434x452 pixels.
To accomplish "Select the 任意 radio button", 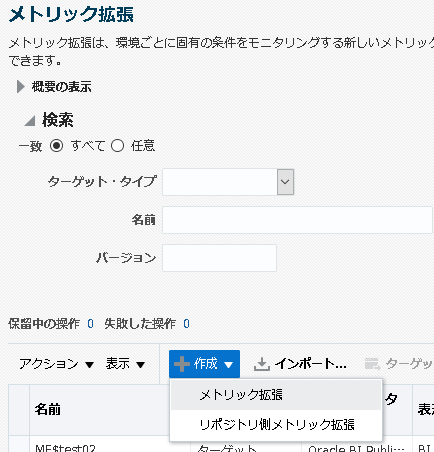I will (117, 146).
